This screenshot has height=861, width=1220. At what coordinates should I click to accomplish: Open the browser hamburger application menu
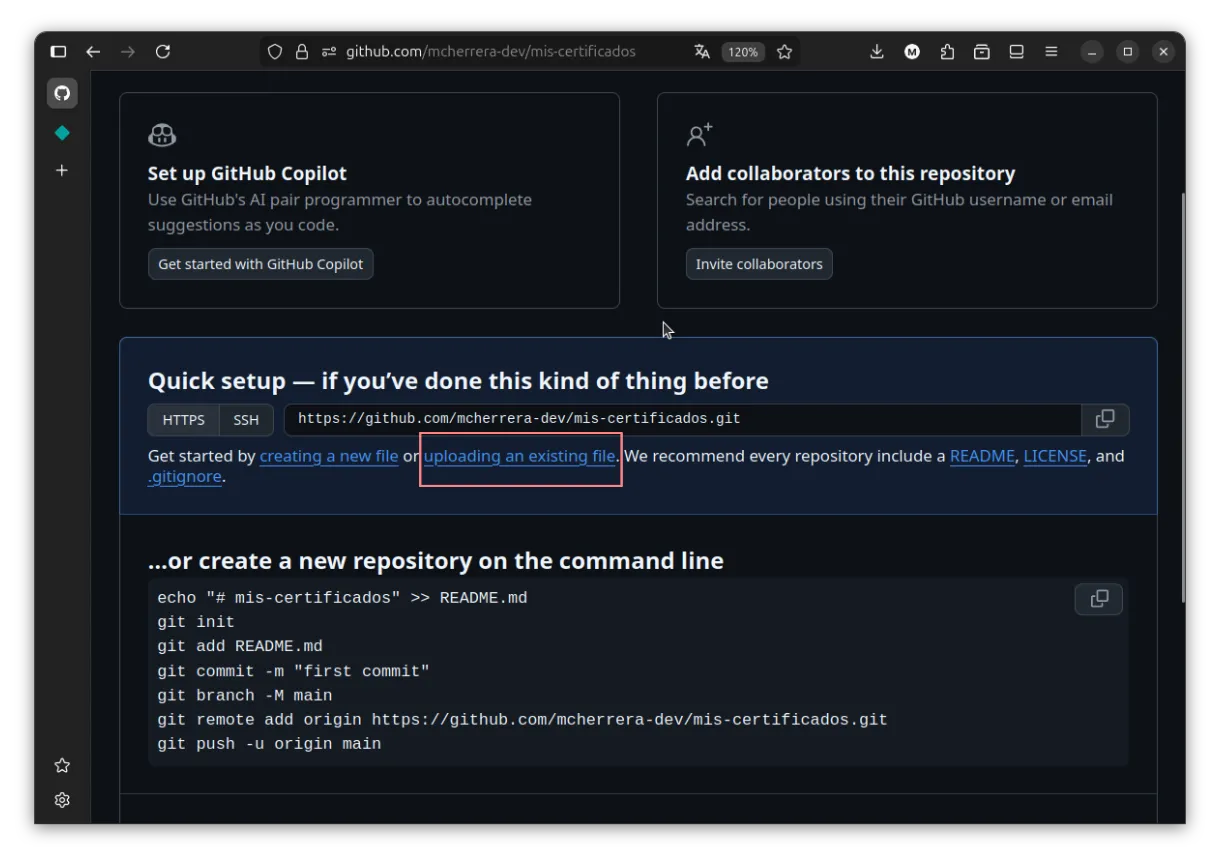tap(1051, 52)
